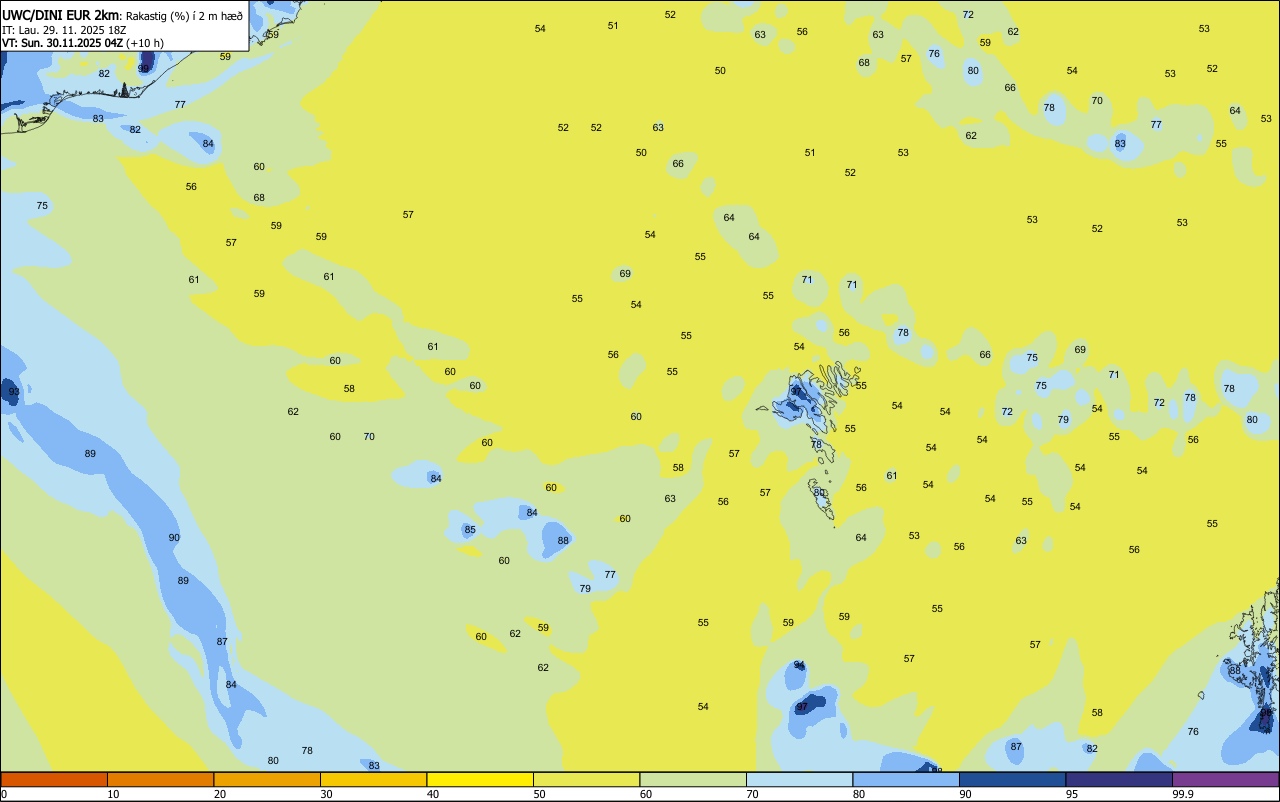Select the 40–50 bright yellow legend swatch
This screenshot has height=802, width=1280.
480,779
